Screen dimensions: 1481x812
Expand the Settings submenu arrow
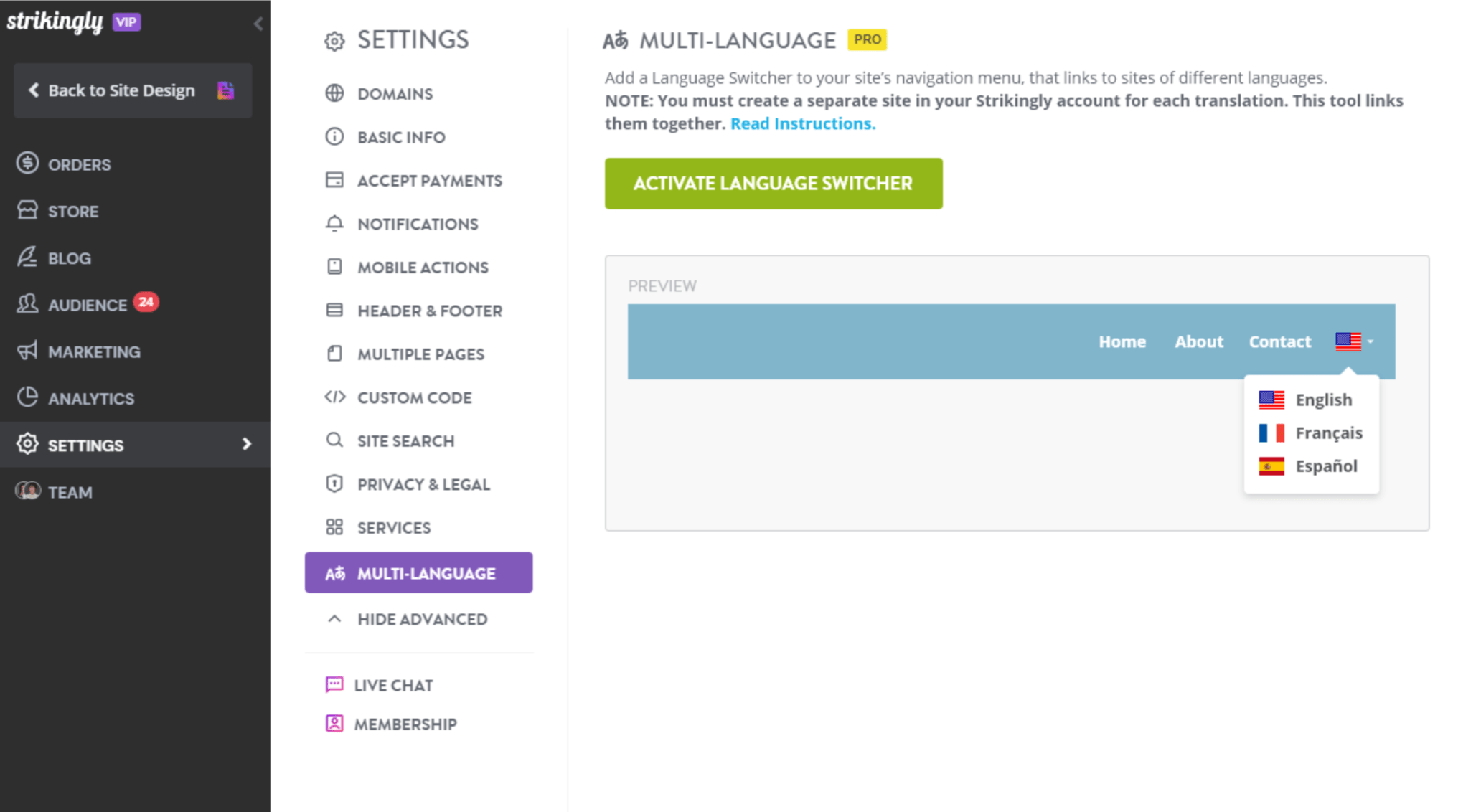pos(248,445)
